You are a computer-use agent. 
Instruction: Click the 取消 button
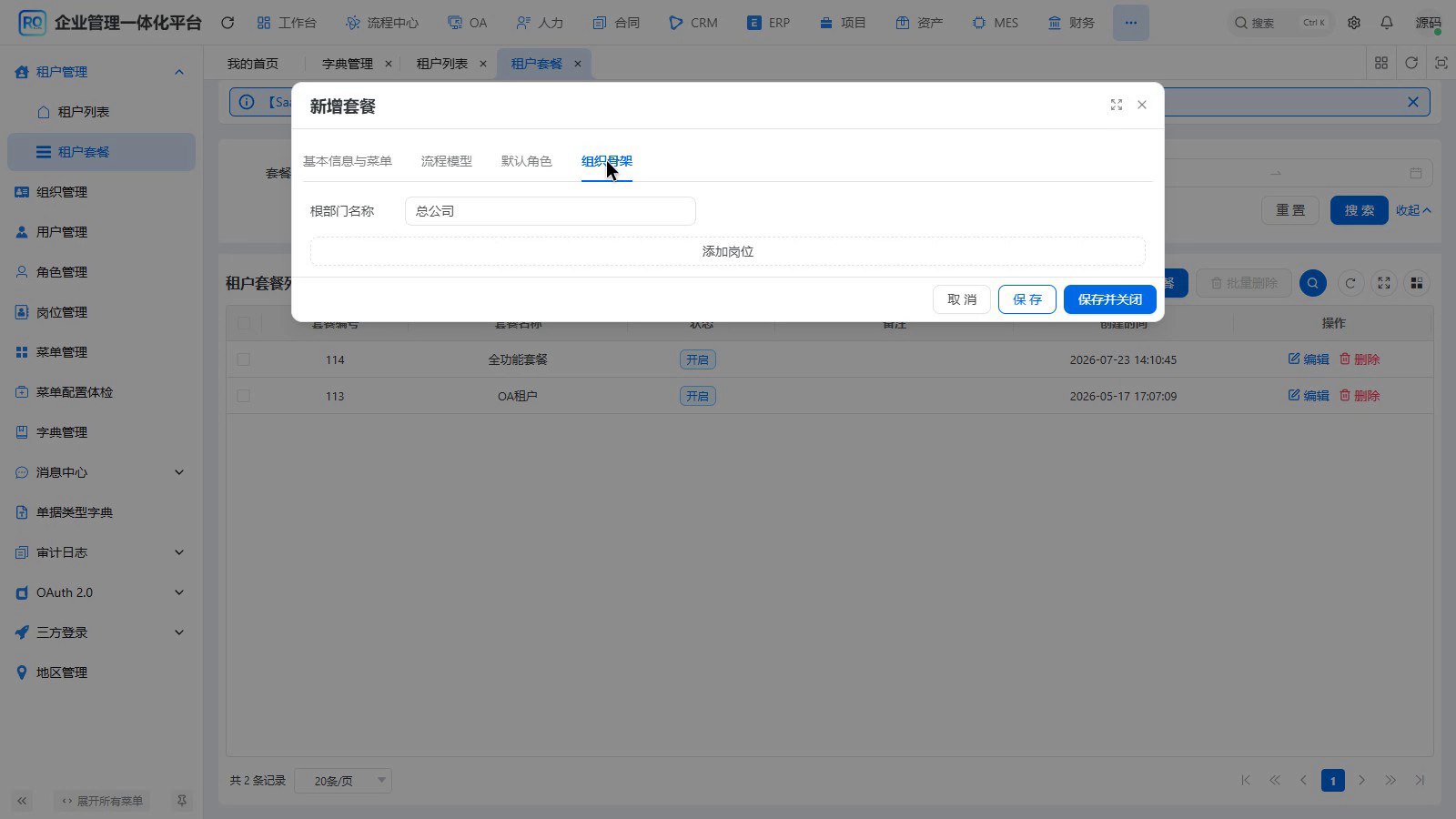click(x=962, y=299)
